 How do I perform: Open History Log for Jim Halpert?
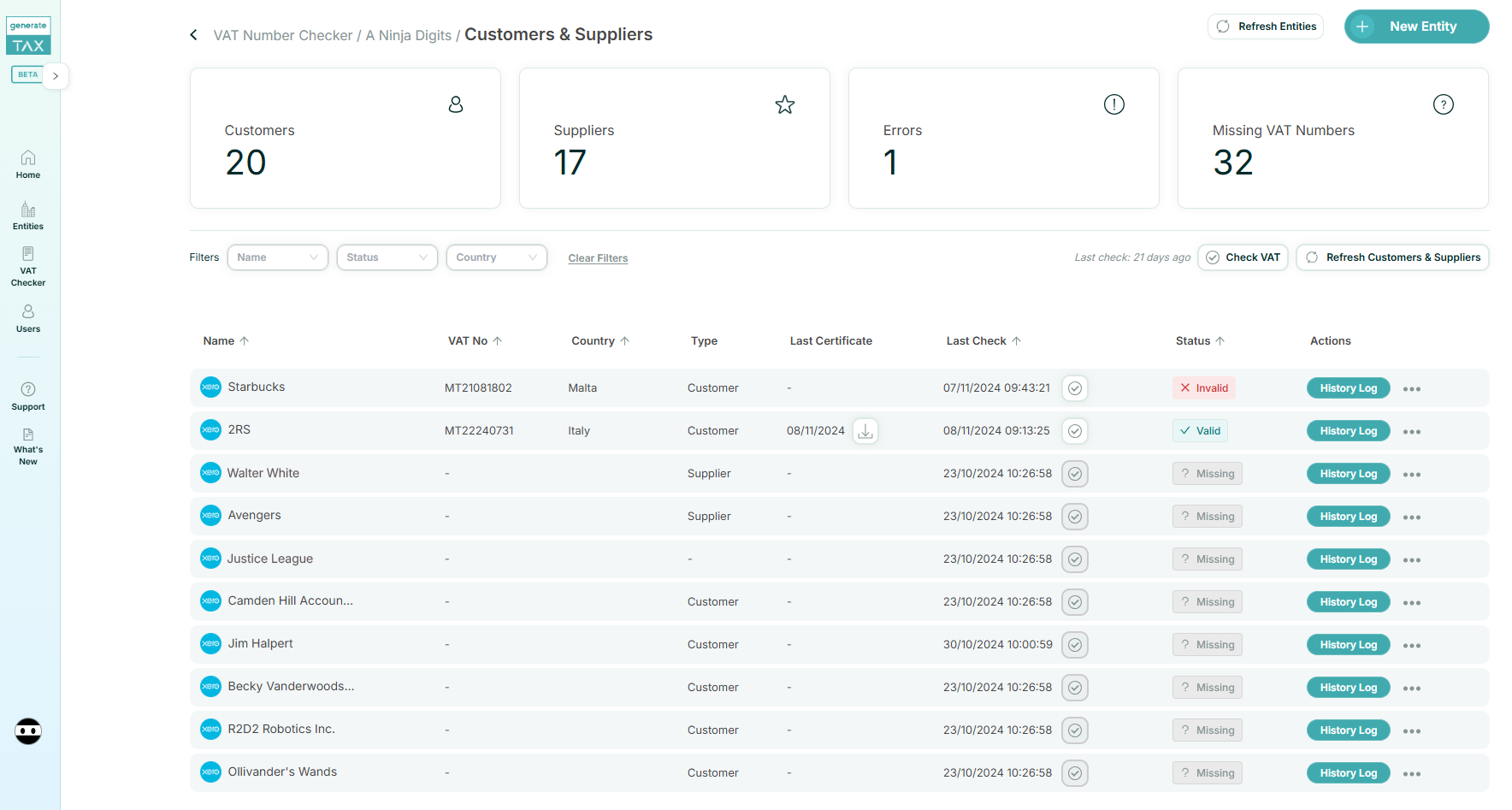click(x=1348, y=644)
